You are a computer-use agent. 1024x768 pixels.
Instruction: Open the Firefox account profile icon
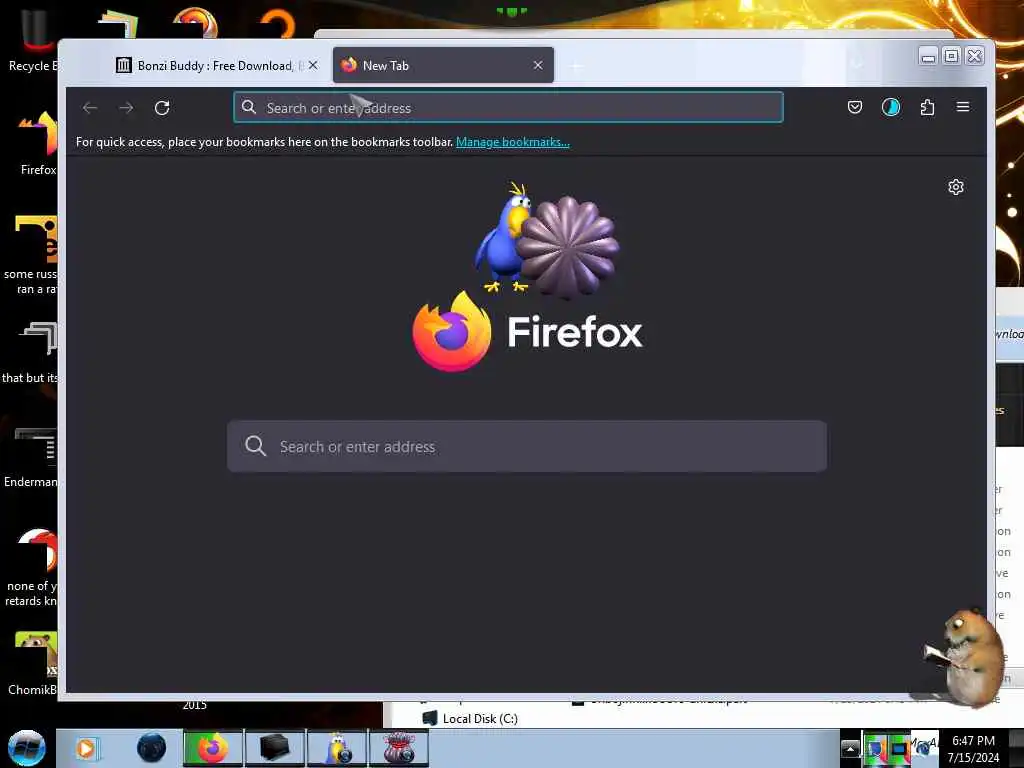point(891,107)
